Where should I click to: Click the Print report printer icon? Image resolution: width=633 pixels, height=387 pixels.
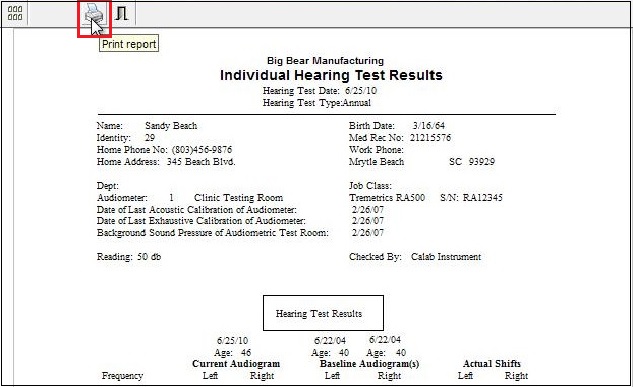pos(94,15)
